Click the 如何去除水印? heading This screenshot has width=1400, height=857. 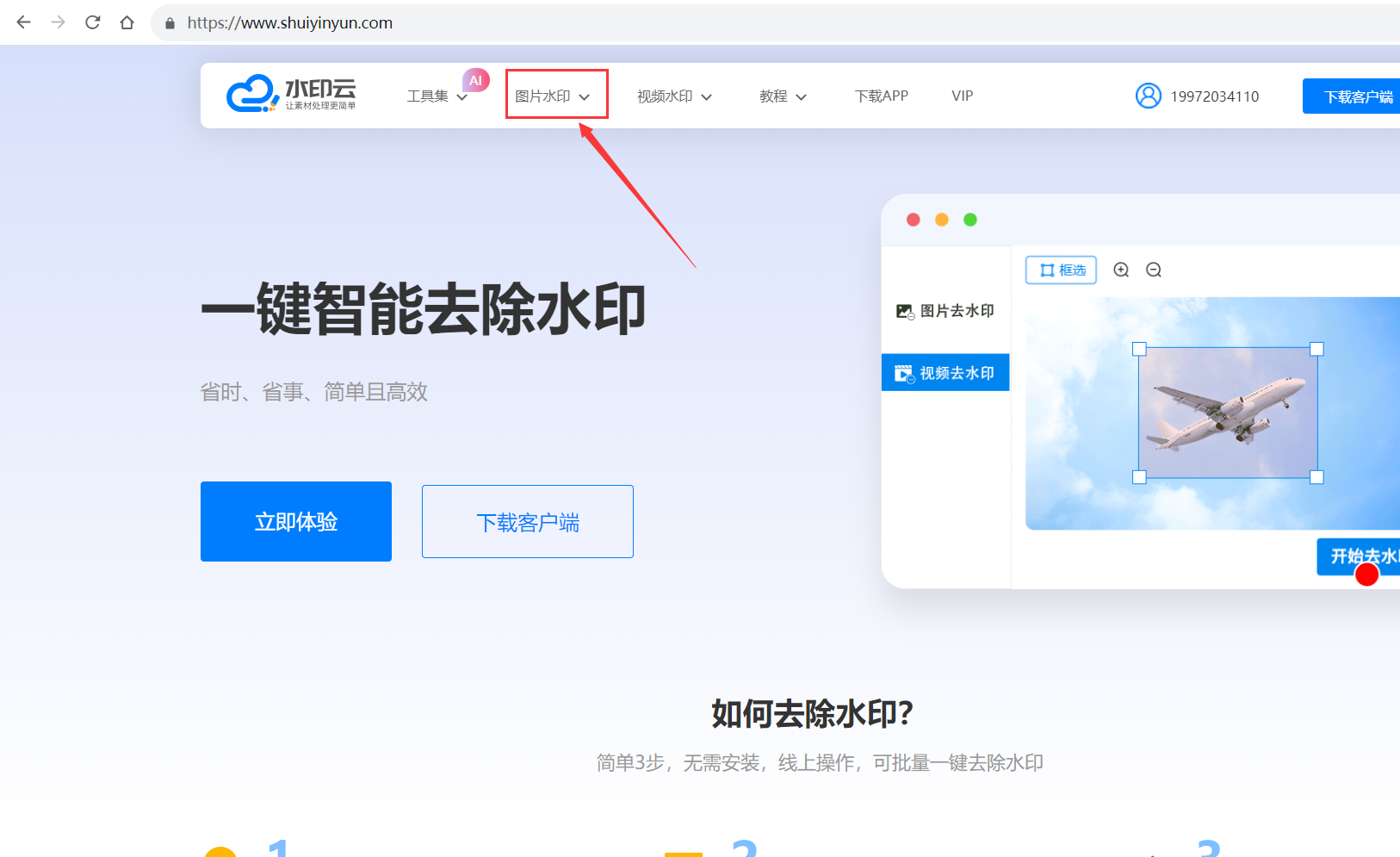coord(812,714)
